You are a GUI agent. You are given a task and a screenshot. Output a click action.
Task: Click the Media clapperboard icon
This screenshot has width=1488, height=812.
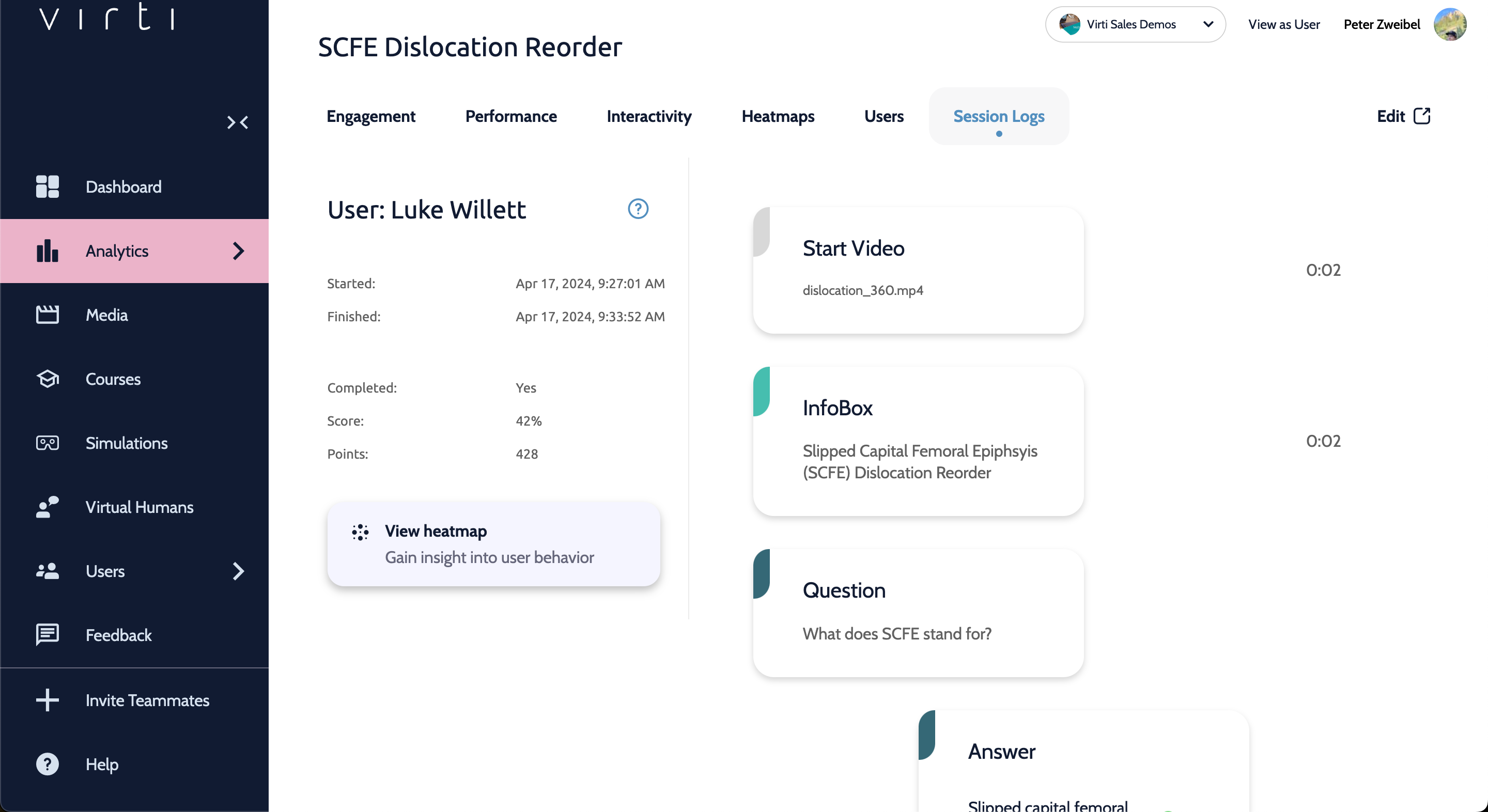click(x=48, y=315)
